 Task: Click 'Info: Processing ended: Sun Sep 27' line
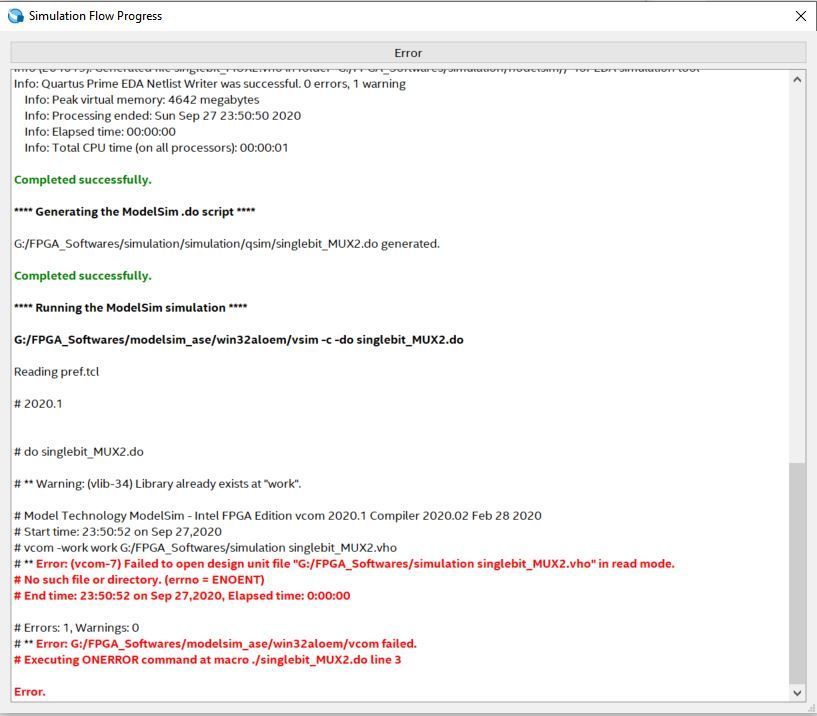(x=163, y=116)
